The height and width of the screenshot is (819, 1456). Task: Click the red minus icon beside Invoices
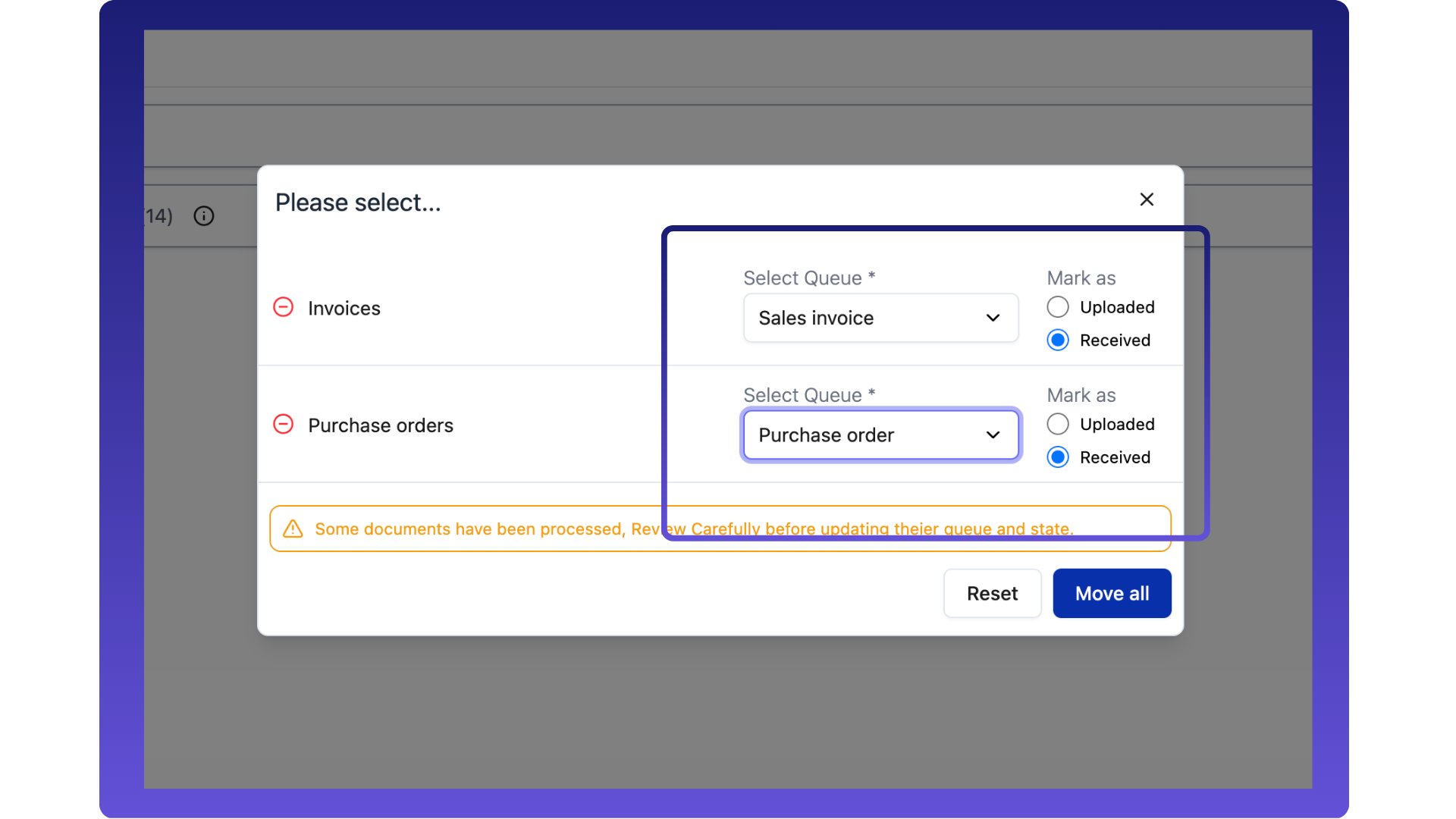point(283,307)
